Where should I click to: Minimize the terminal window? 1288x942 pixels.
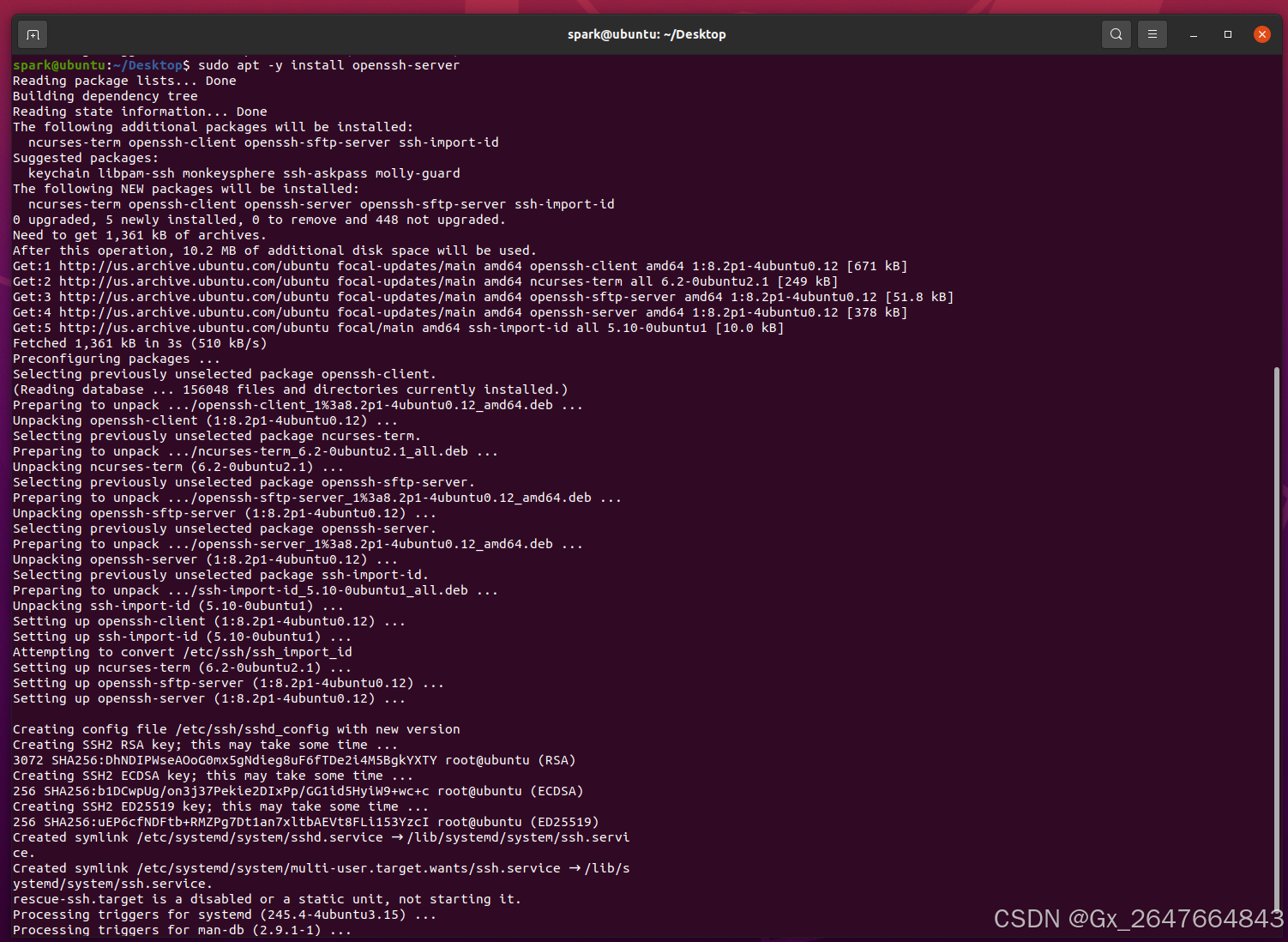[1193, 34]
